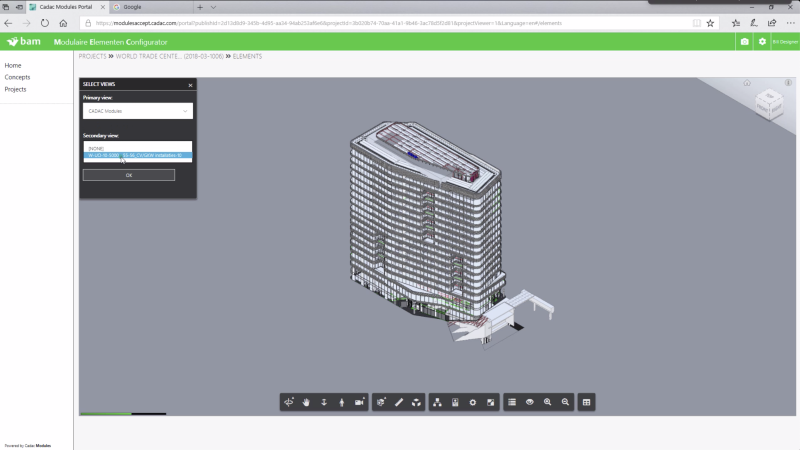Screen dimensions: 800x450
Task: Open the Model Browser tree icon
Action: [438, 402]
